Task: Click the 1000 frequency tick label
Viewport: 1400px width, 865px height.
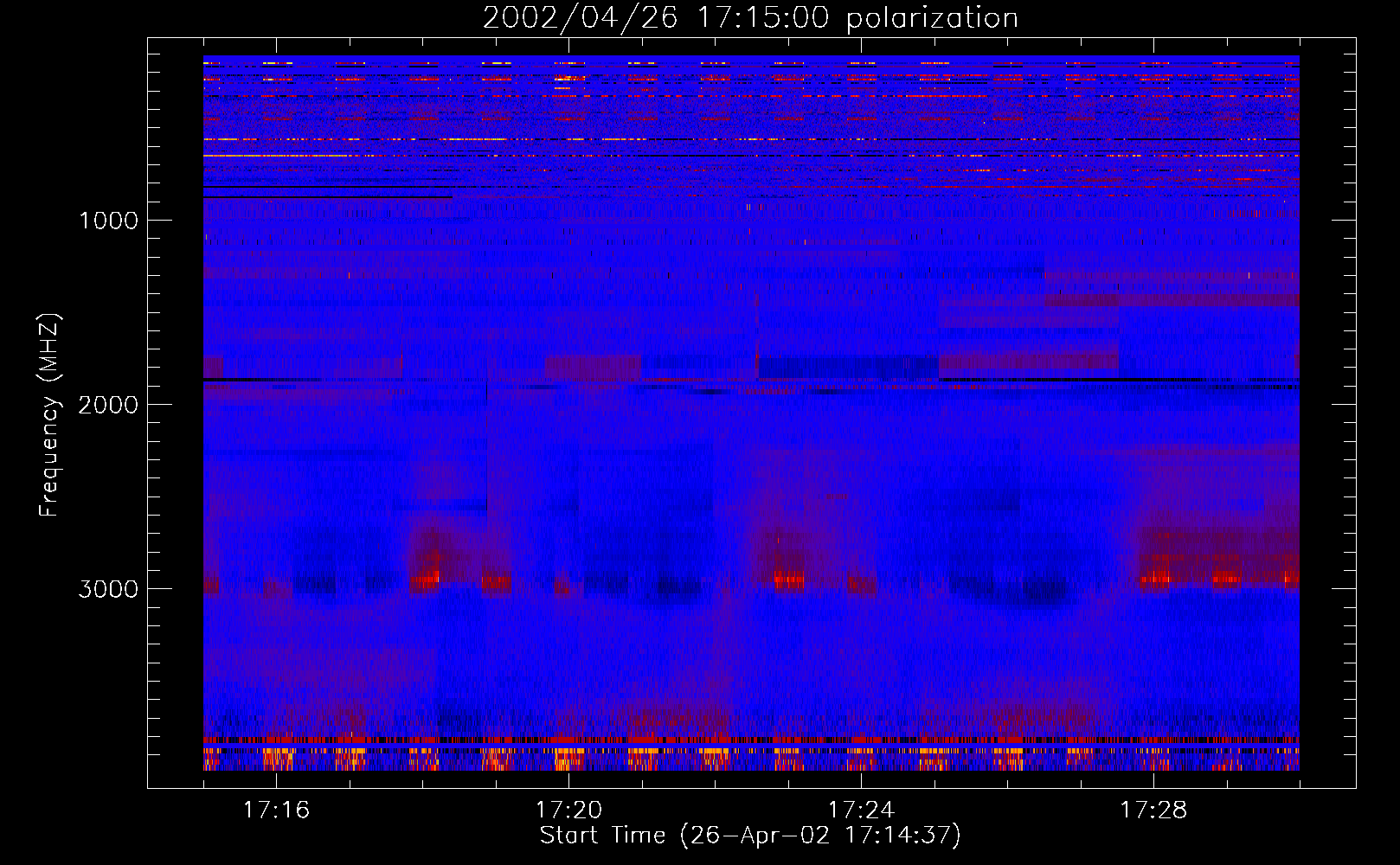Action: coord(108,221)
